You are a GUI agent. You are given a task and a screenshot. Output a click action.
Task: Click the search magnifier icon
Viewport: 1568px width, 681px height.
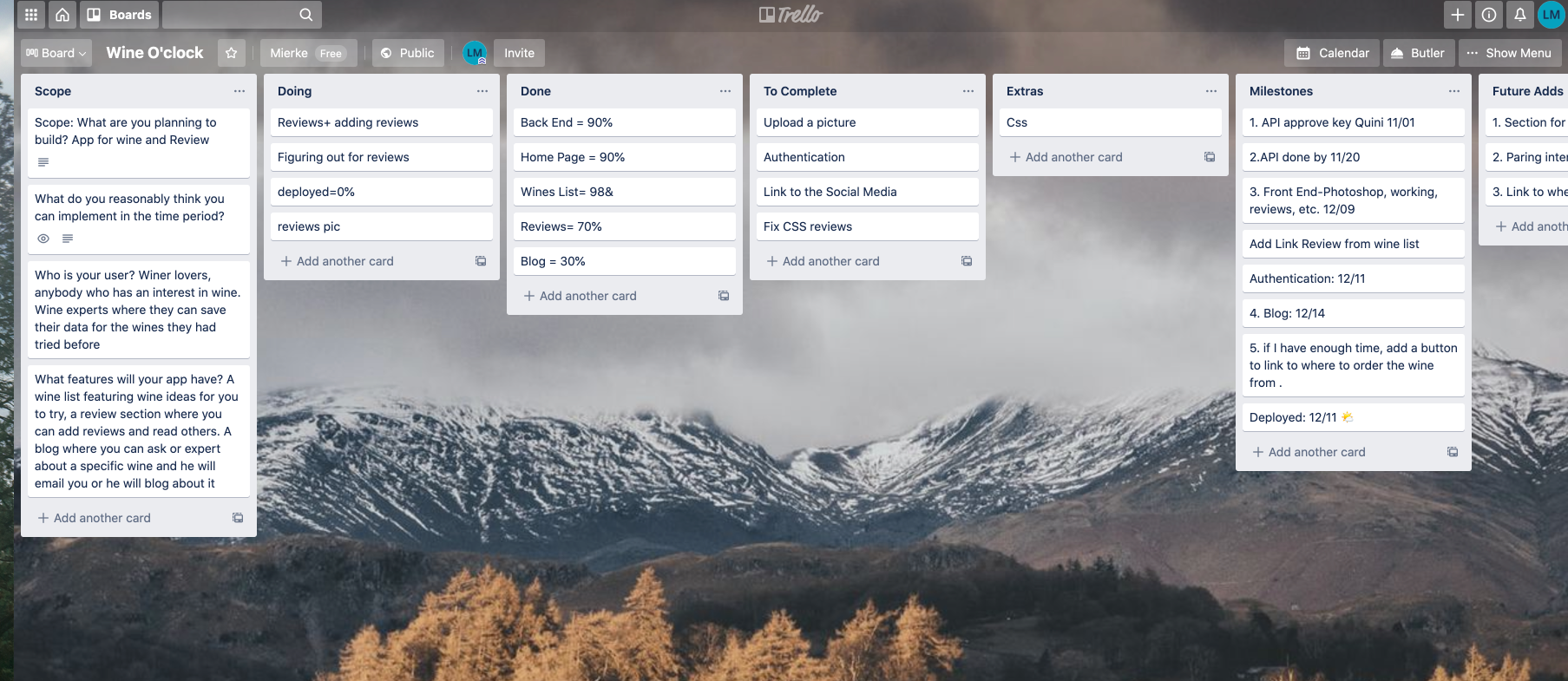coord(306,15)
